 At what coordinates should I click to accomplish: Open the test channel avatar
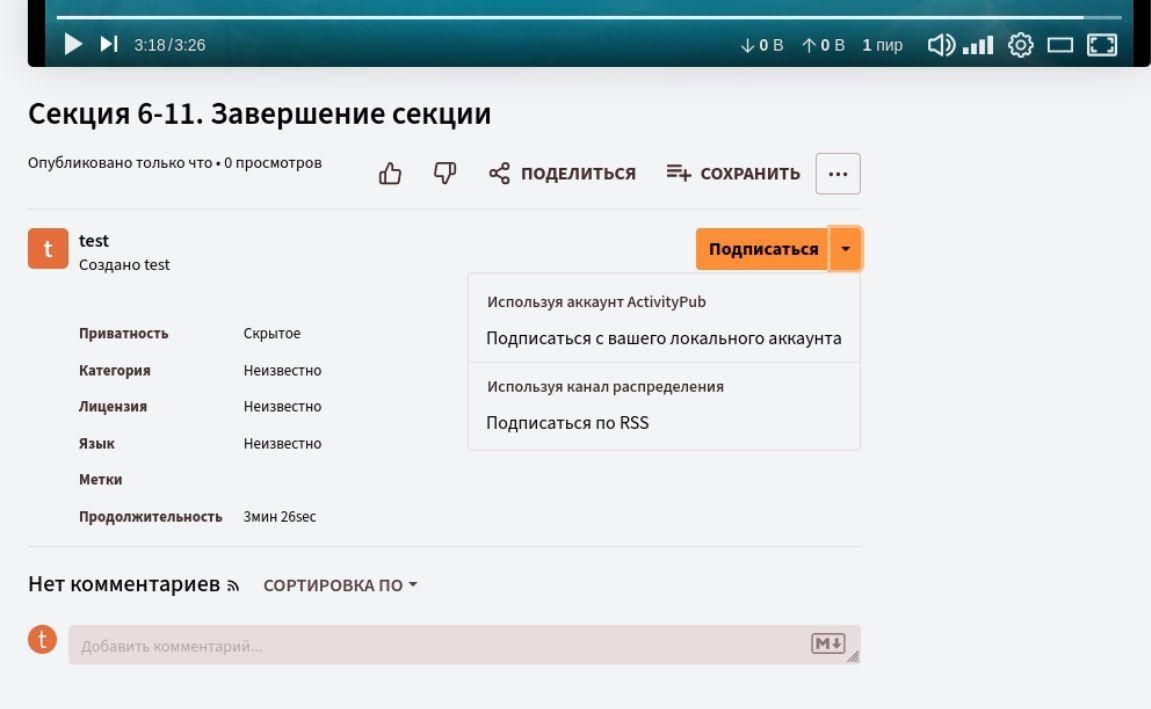48,249
